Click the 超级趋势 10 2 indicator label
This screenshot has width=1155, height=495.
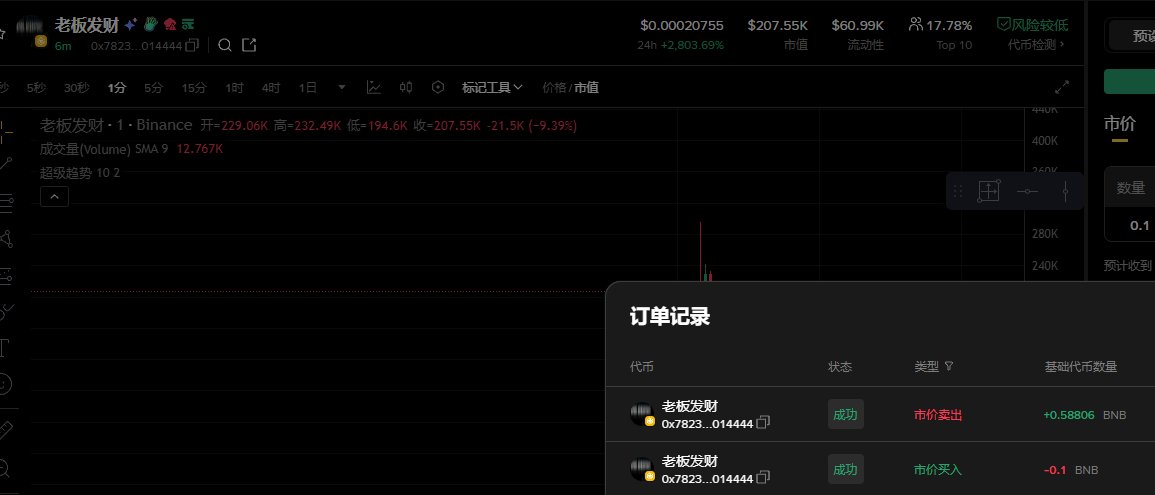(x=80, y=173)
